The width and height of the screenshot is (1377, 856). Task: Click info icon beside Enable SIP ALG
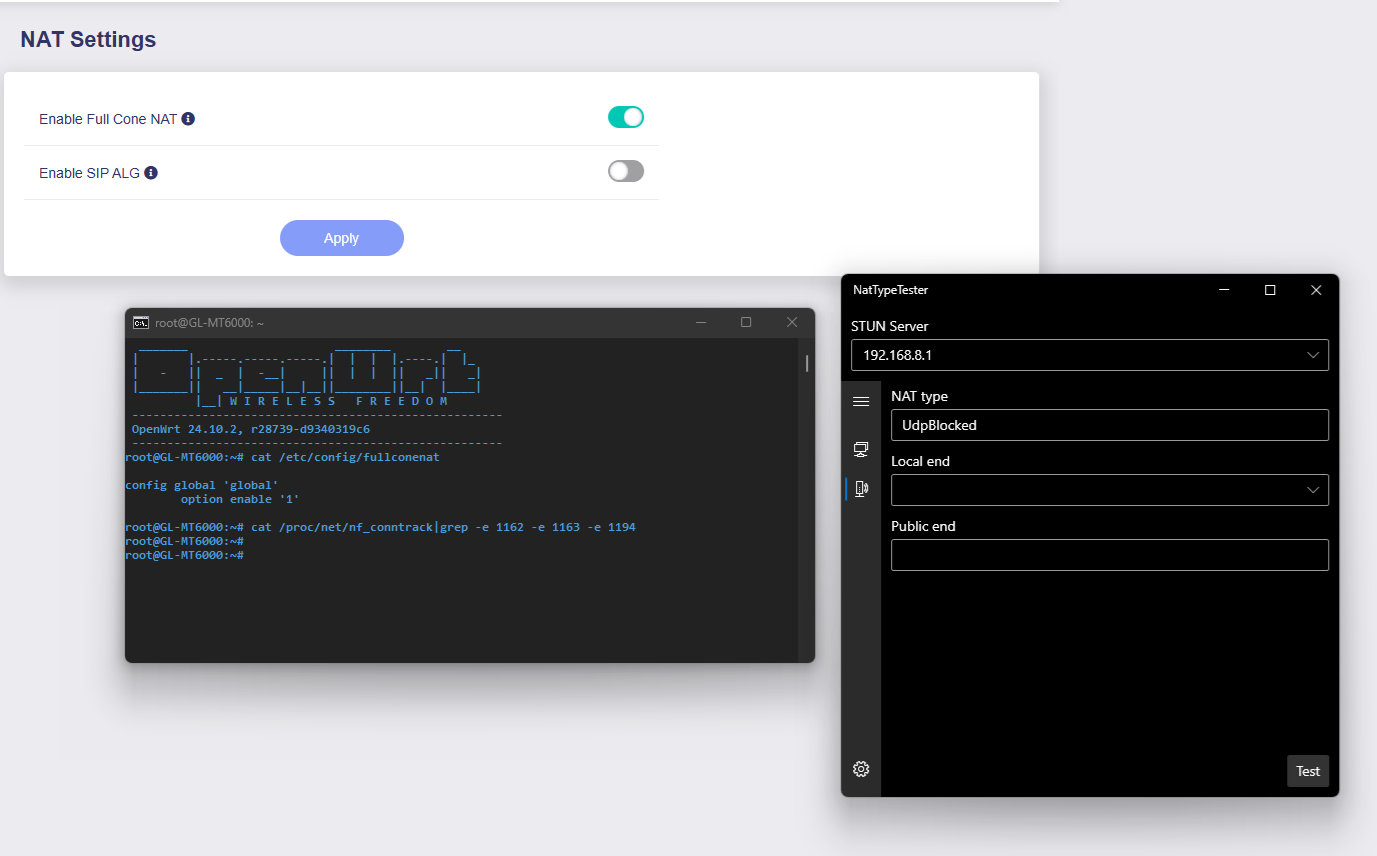pos(151,173)
